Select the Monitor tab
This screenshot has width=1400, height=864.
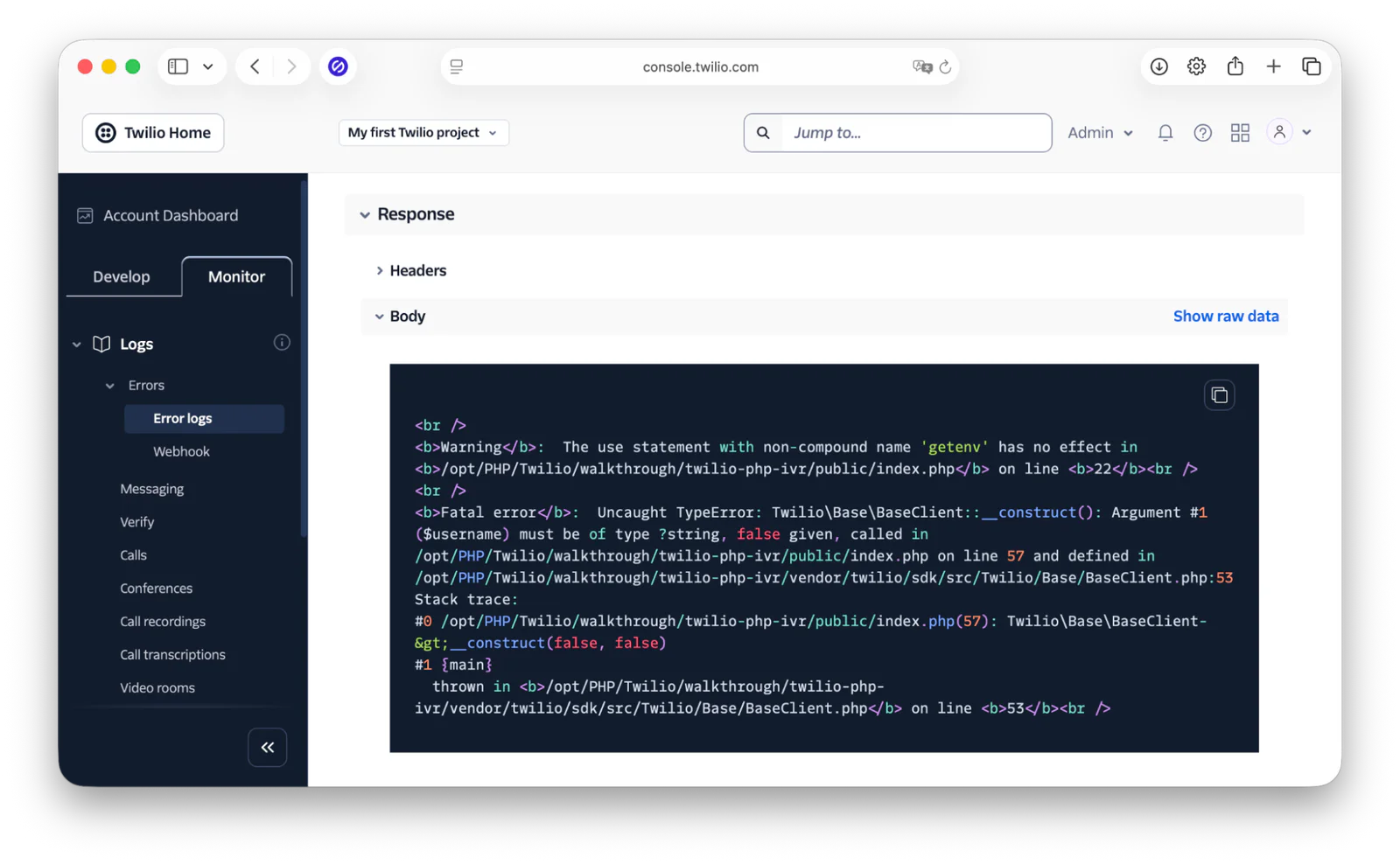click(x=236, y=276)
